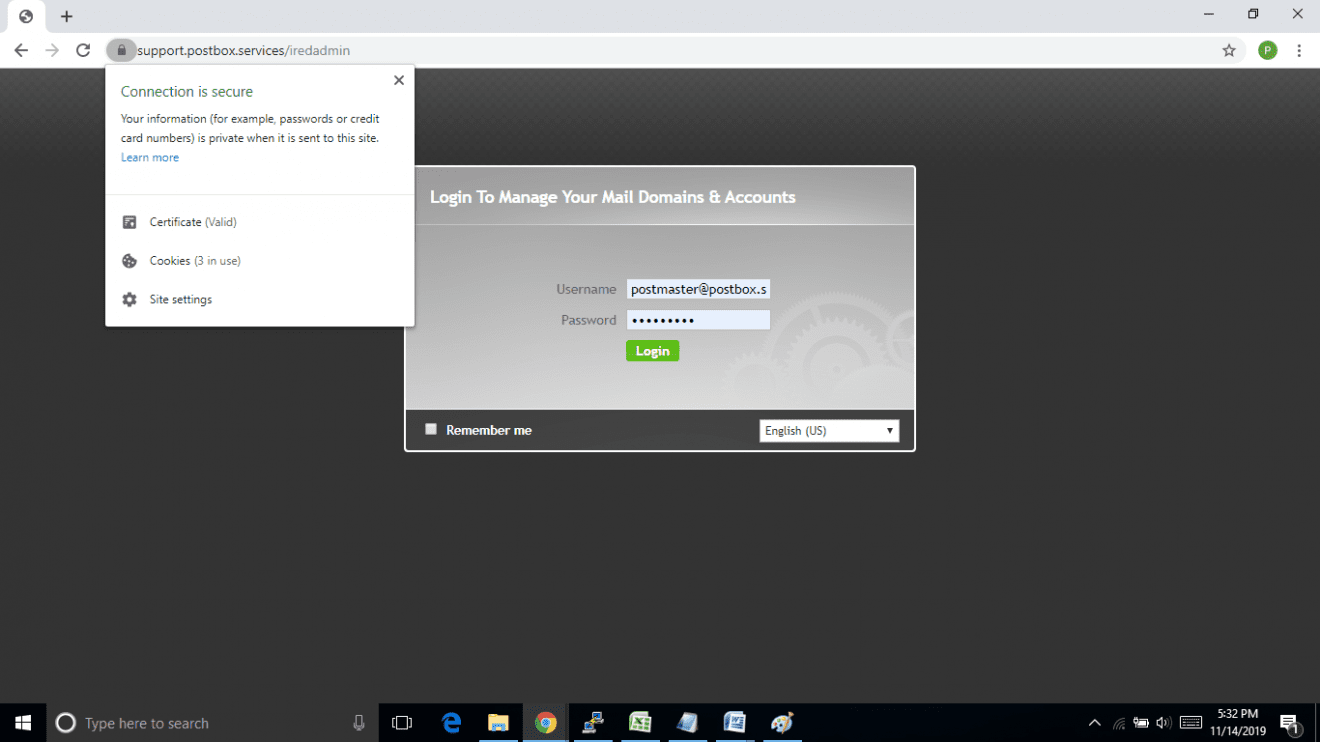This screenshot has width=1320, height=742.
Task: Reload the page with the refresh icon
Action: point(83,50)
